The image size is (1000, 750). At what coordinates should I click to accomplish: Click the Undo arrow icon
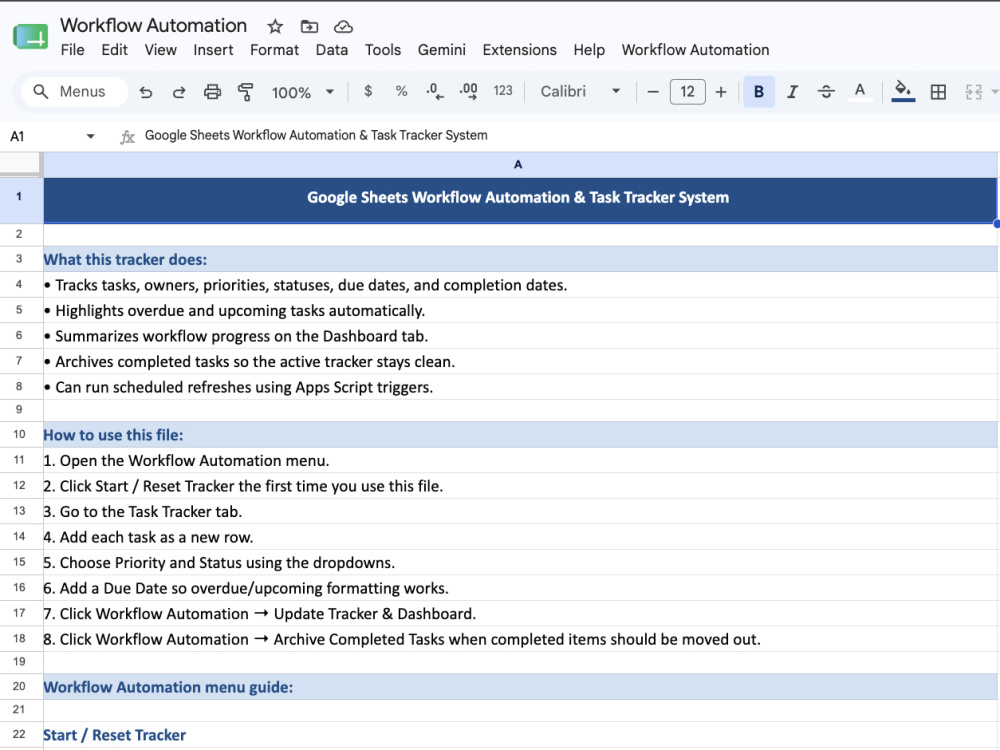145,92
